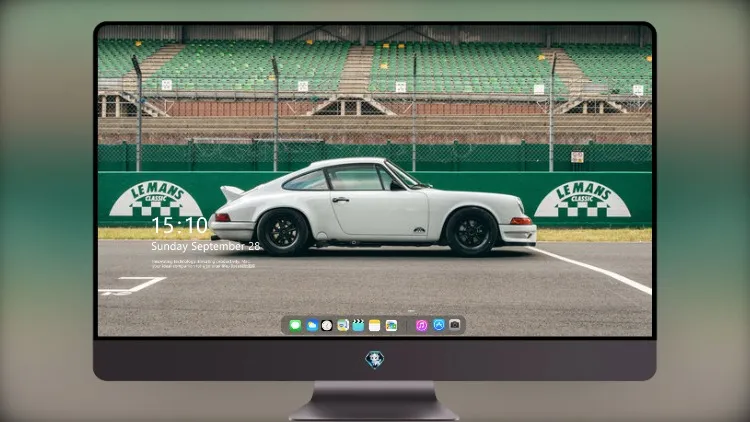Open the blue App Store icon

pyautogui.click(x=439, y=325)
